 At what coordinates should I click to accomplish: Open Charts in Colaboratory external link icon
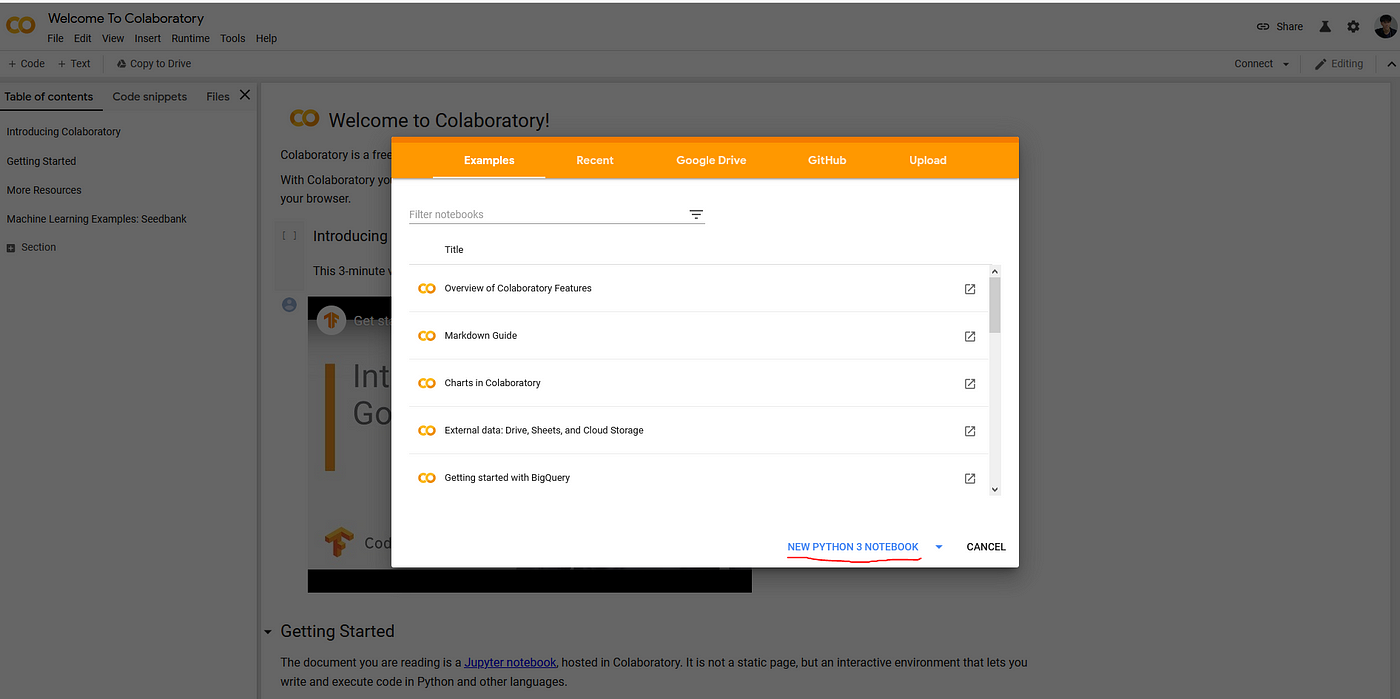(969, 384)
